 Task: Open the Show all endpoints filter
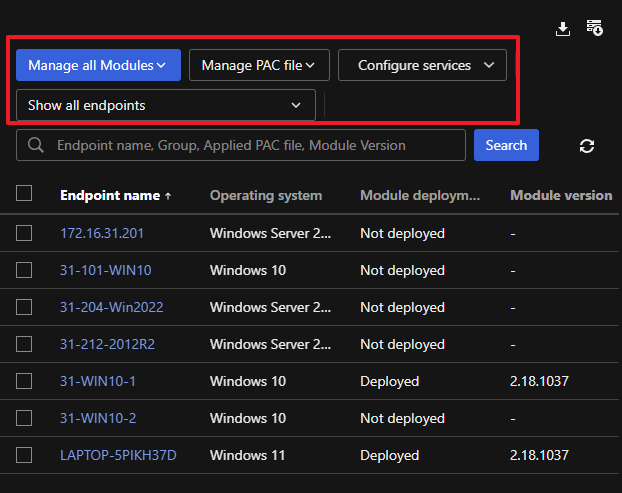click(x=165, y=105)
